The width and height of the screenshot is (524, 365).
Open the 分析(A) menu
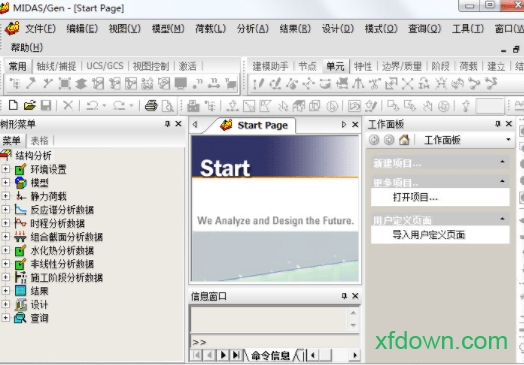pos(253,29)
